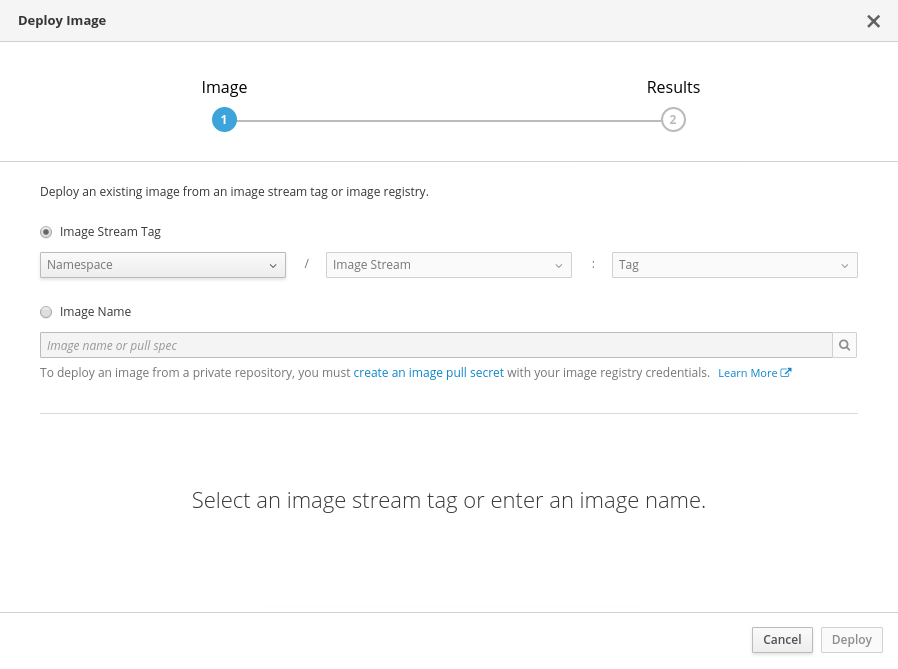Click the magnifier search icon beside image name field

(x=845, y=345)
